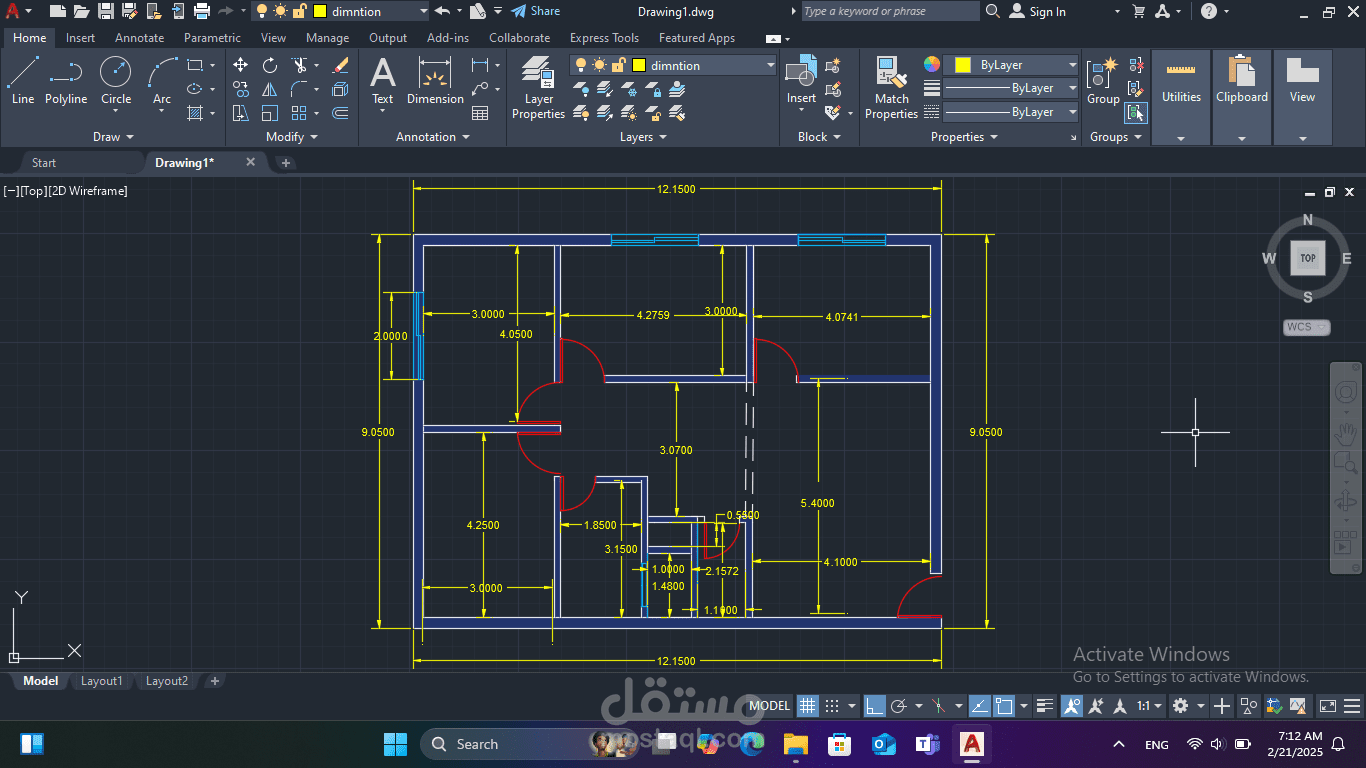Add a new drawing tab with plus
This screenshot has width=1366, height=768.
286,162
